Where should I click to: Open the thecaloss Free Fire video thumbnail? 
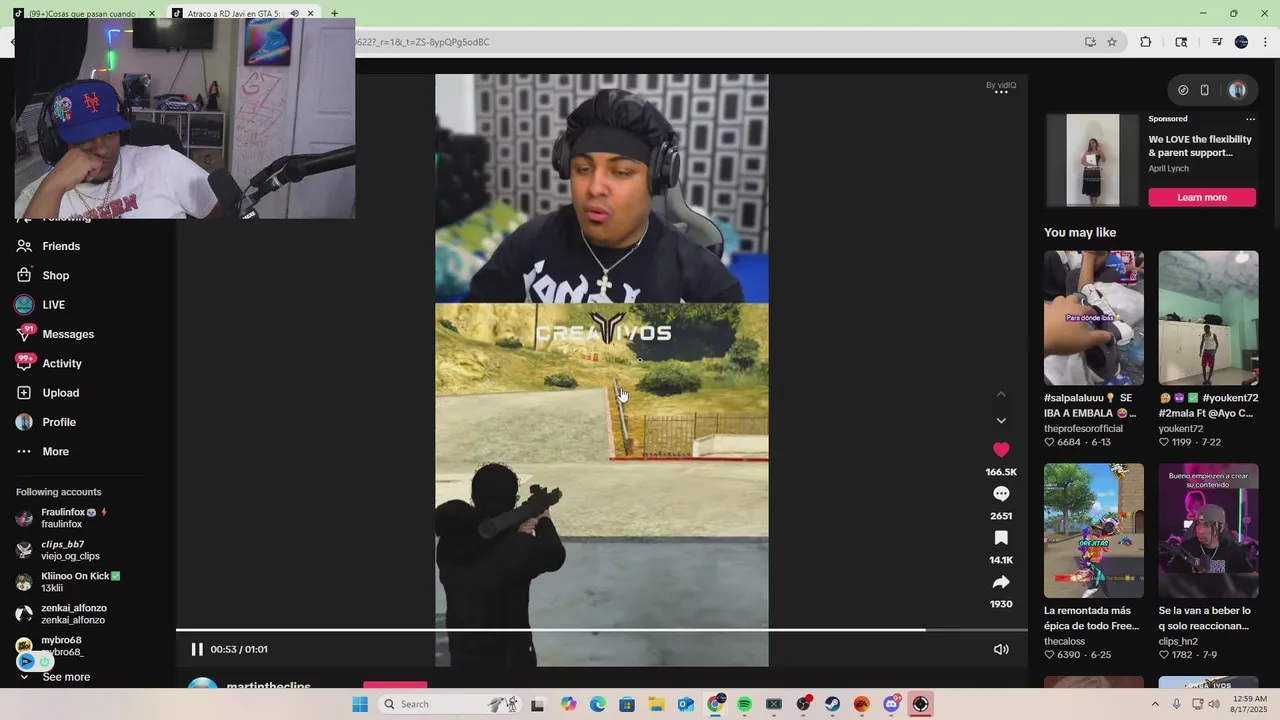click(x=1094, y=530)
